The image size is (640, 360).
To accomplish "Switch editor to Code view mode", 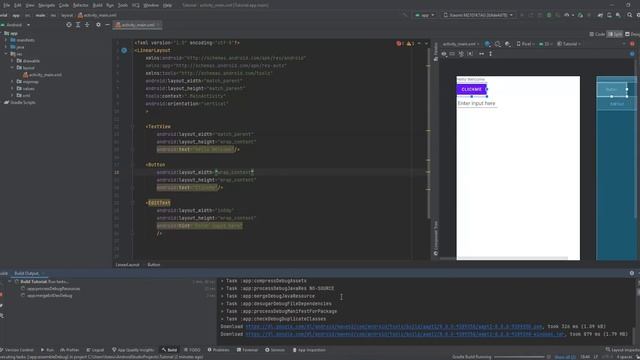I will point(597,34).
